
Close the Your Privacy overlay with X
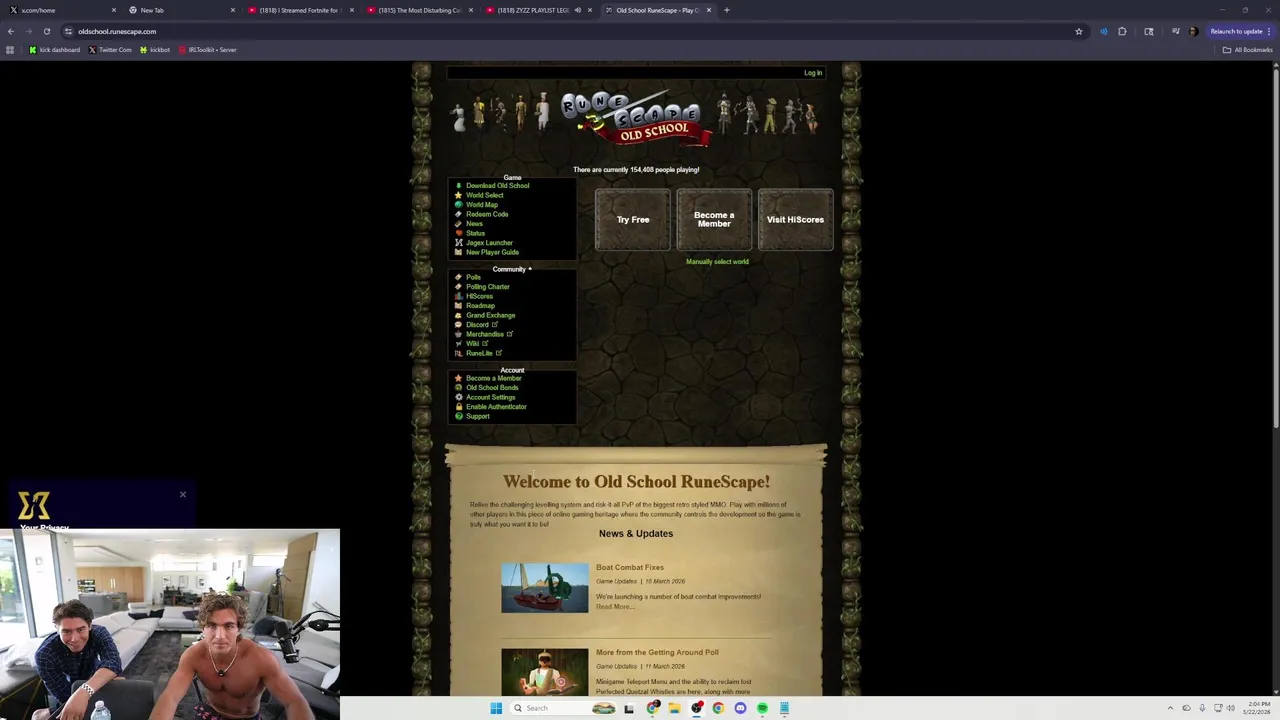[x=182, y=494]
